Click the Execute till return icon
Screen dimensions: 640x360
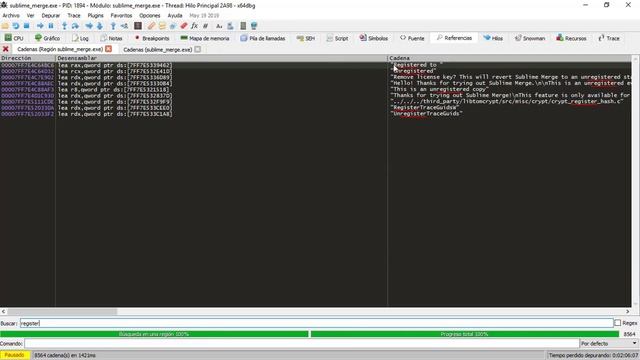click(113, 26)
